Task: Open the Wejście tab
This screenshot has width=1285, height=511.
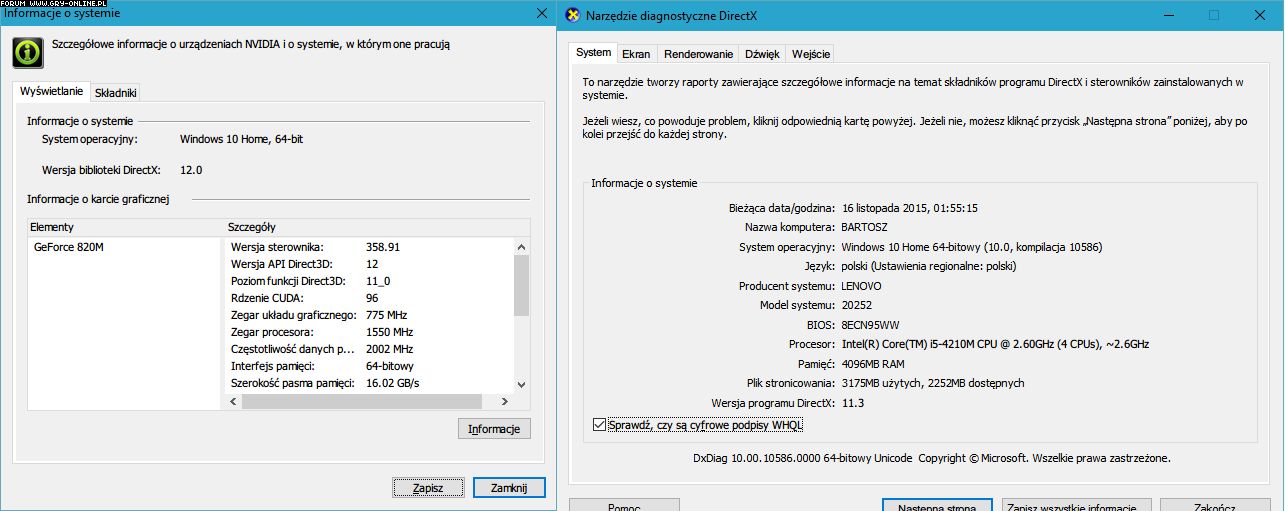Action: 810,54
